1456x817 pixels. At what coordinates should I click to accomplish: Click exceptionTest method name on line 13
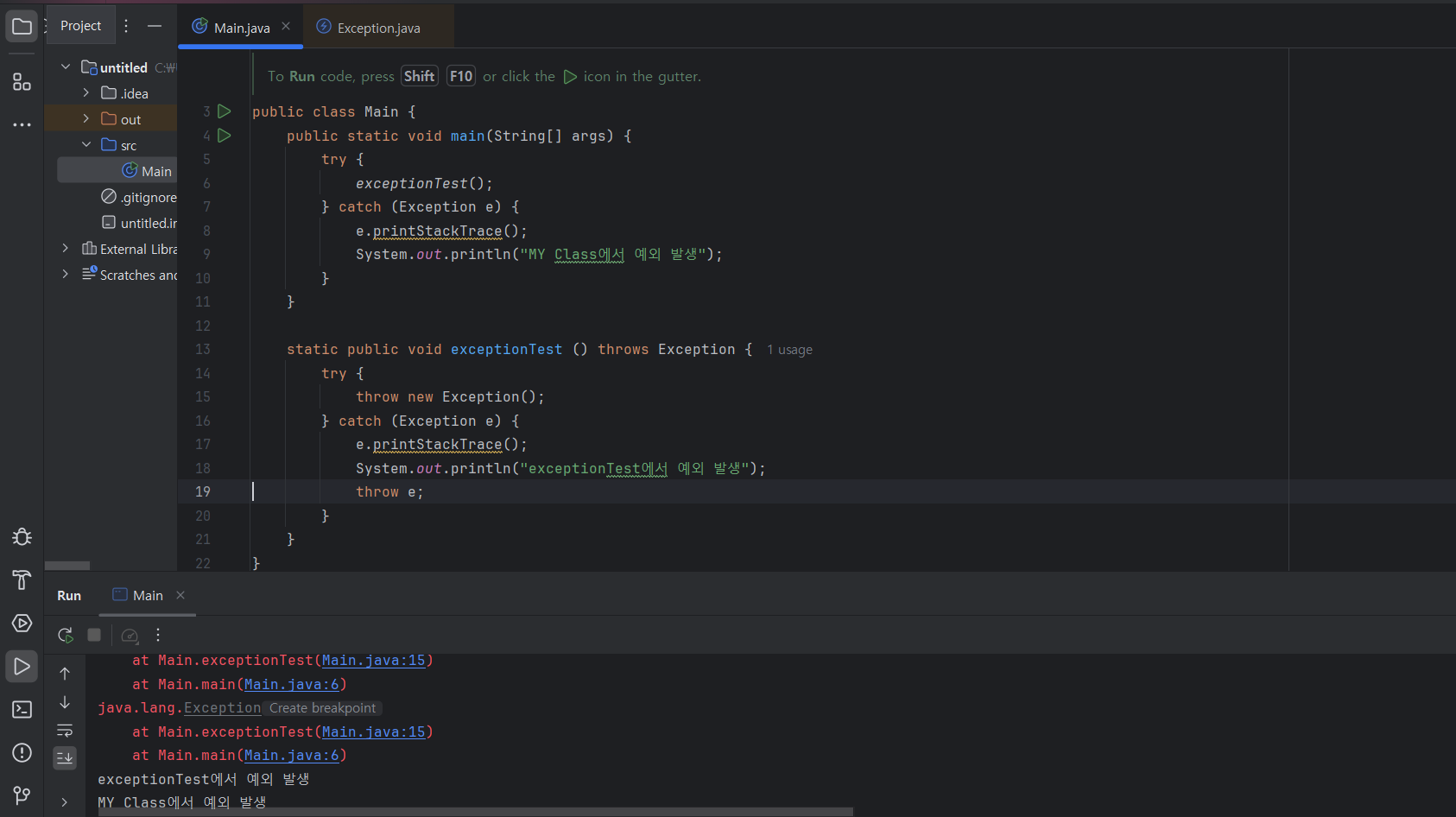506,350
